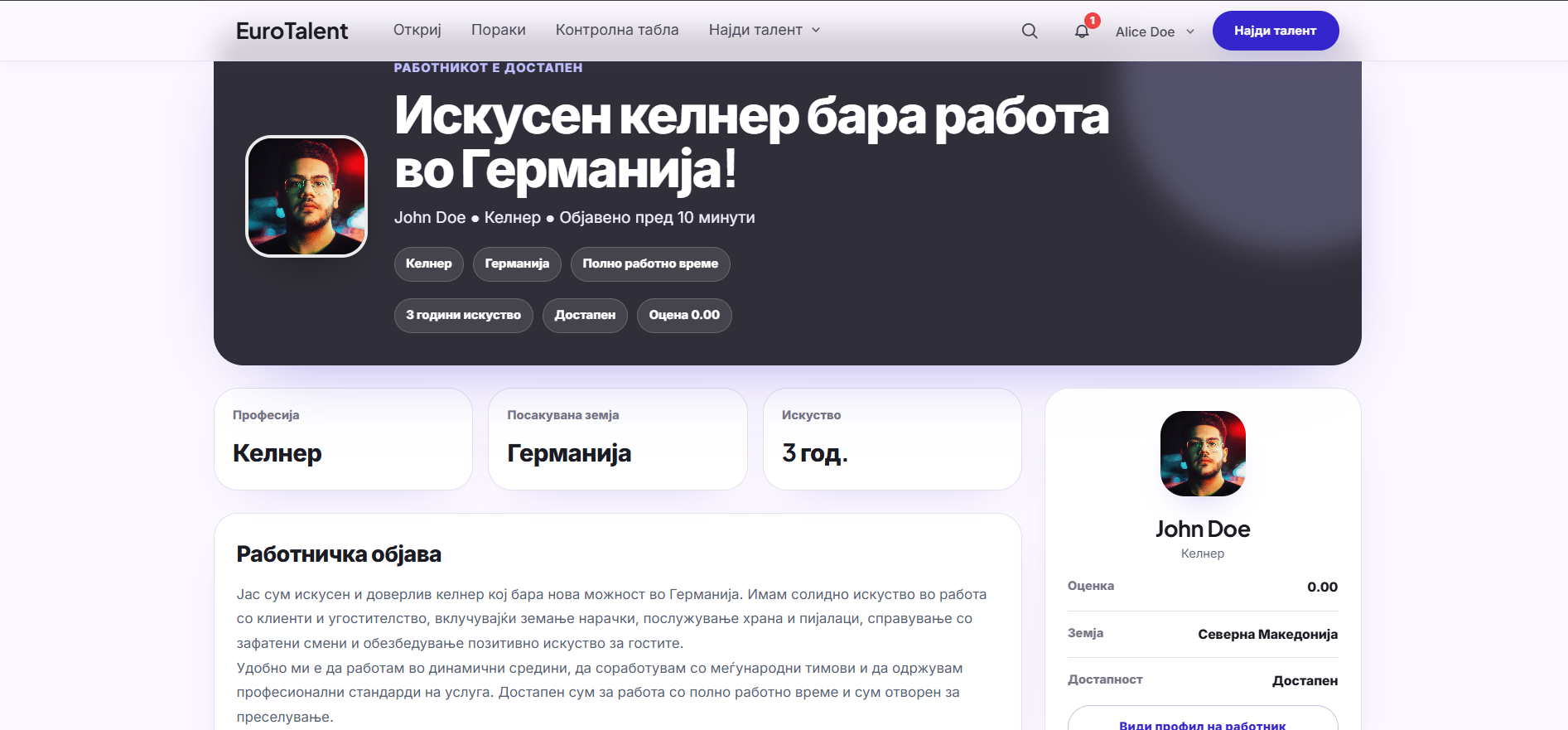Screen dimensions: 1568x730
Task: Open the Контролна табла page
Action: (x=617, y=30)
